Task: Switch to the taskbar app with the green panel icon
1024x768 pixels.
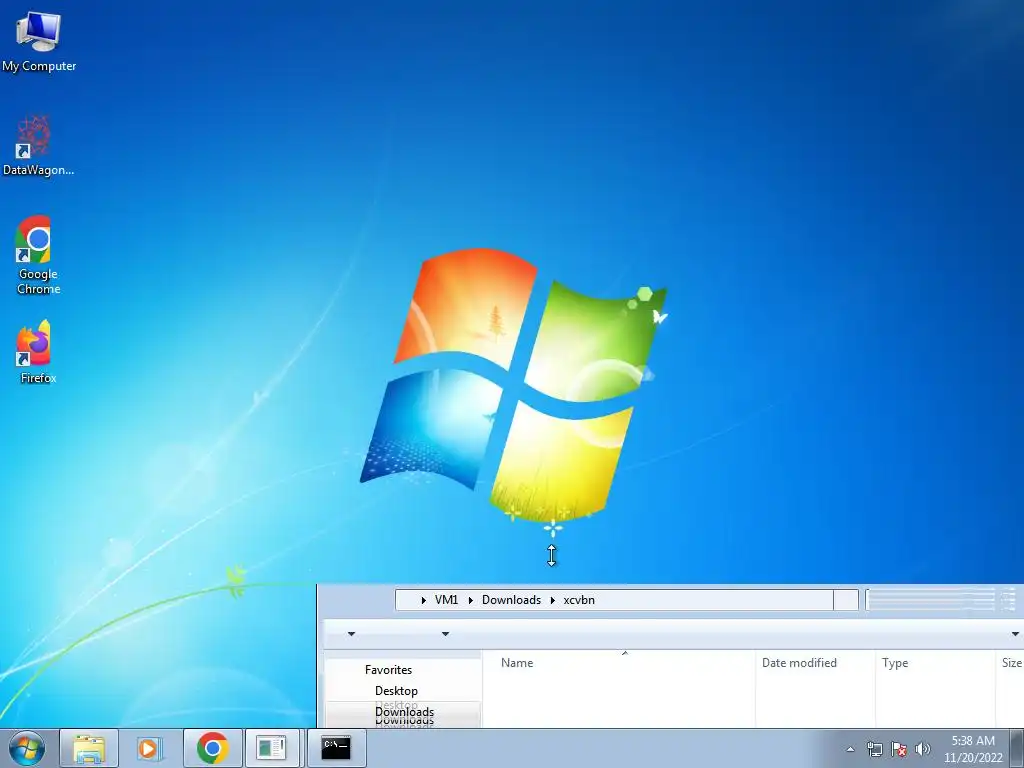Action: click(272, 748)
